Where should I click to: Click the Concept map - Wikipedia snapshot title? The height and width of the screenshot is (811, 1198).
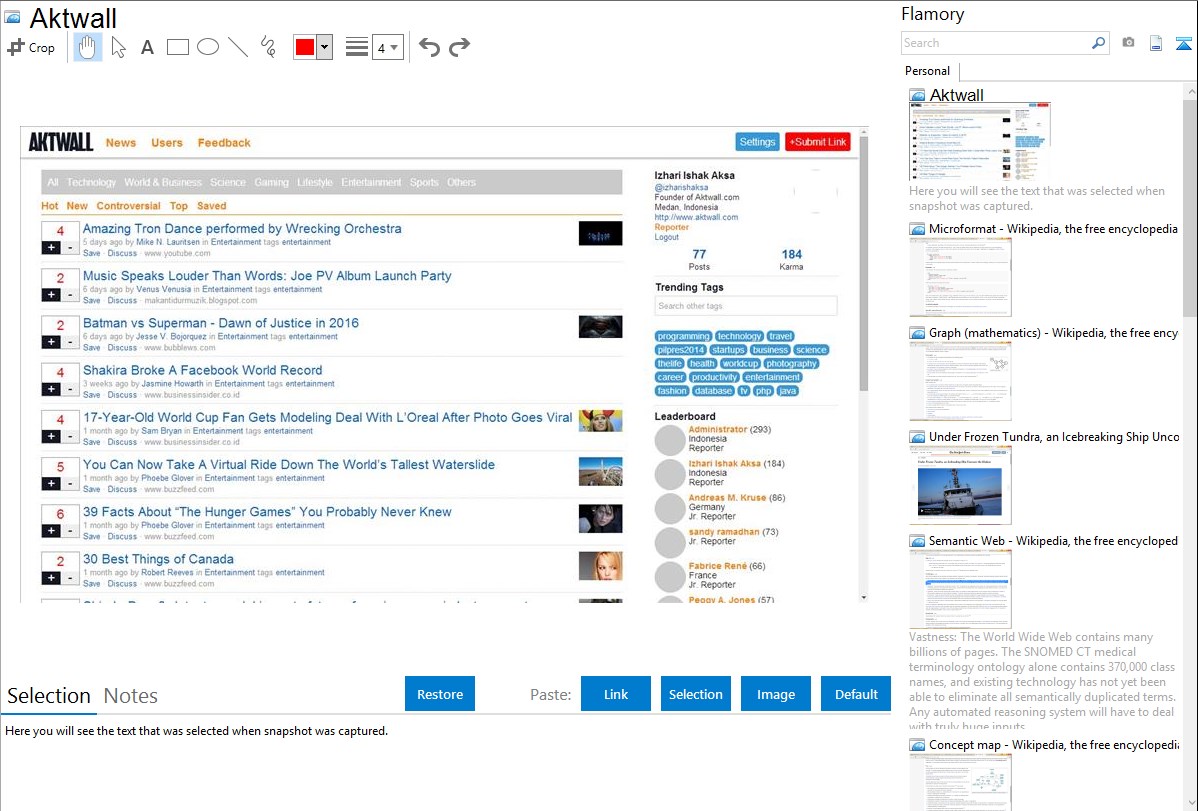[x=1053, y=744]
